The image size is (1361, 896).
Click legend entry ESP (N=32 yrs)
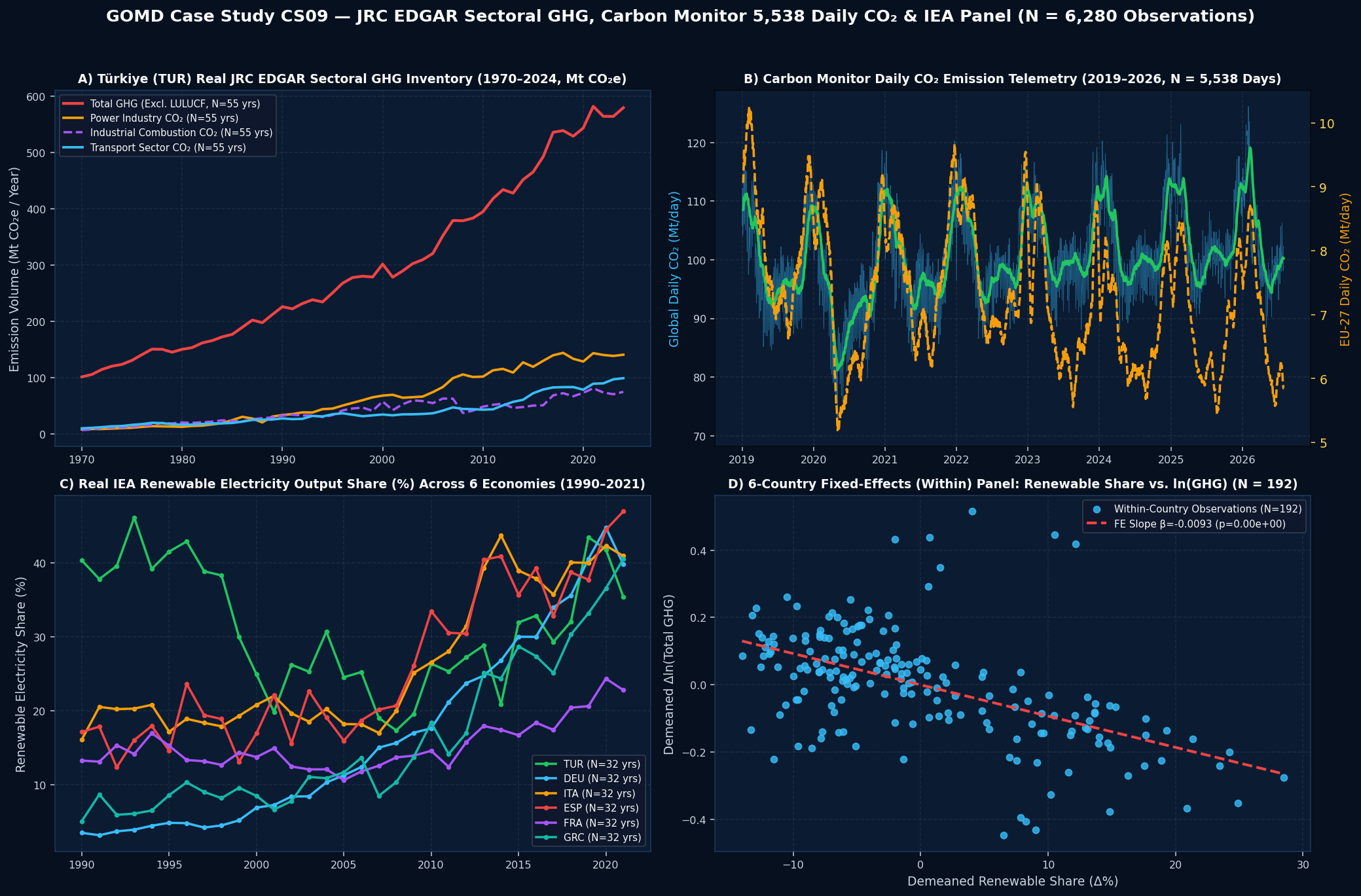pos(601,808)
